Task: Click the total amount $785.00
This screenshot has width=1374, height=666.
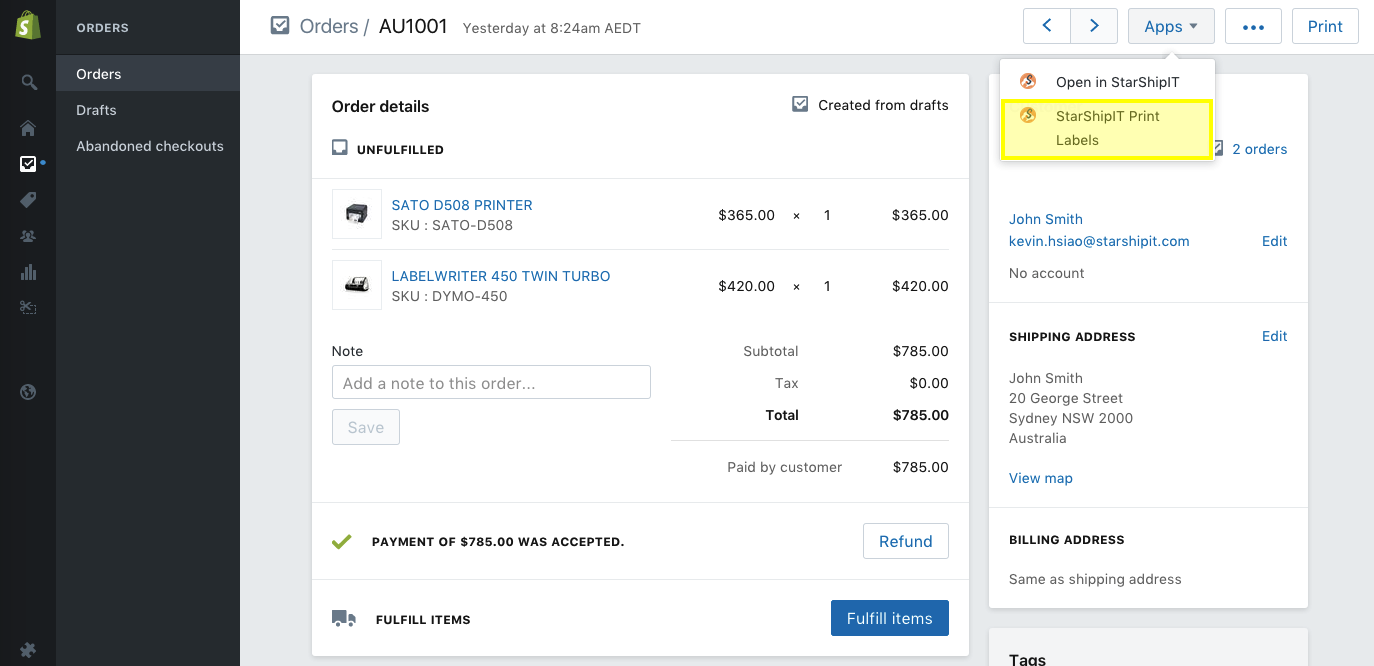Action: click(x=920, y=415)
